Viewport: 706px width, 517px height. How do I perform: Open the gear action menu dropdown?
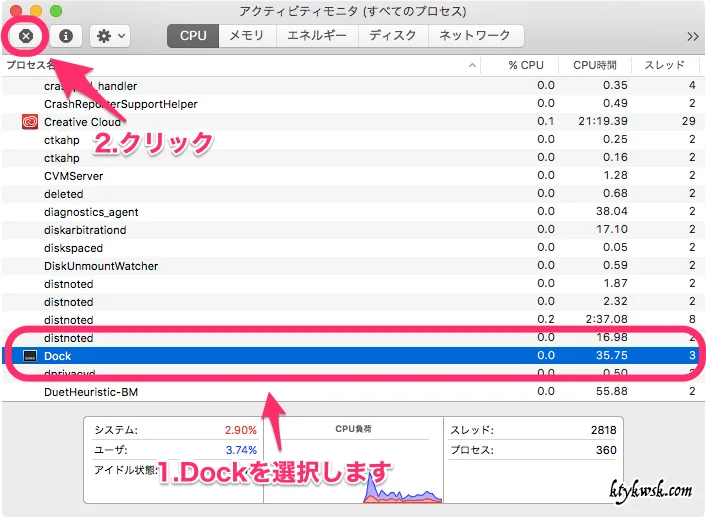coord(110,36)
